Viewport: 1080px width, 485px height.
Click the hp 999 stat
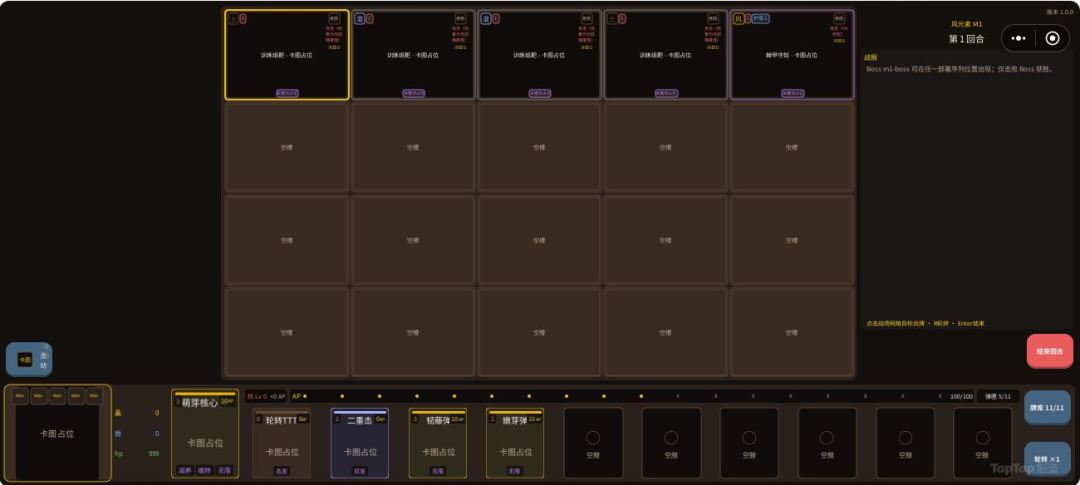coord(137,453)
